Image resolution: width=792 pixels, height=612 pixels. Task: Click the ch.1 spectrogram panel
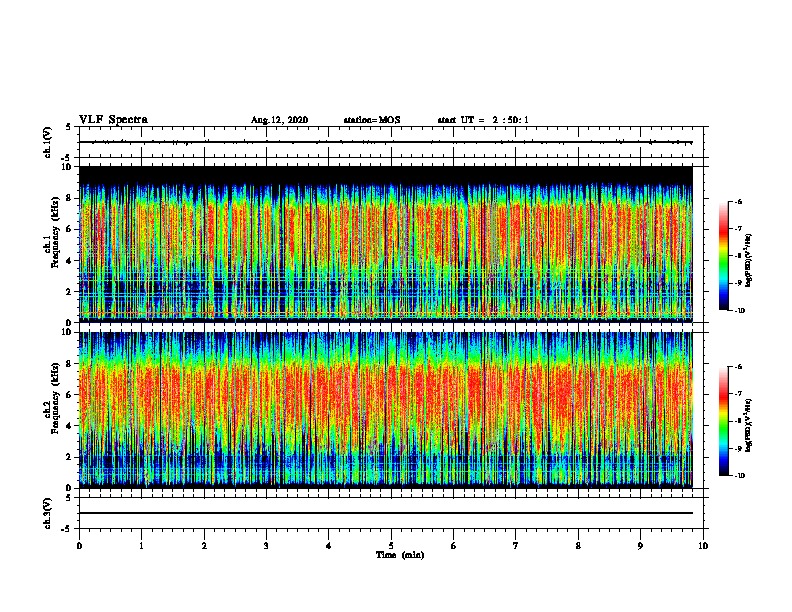tap(385, 244)
